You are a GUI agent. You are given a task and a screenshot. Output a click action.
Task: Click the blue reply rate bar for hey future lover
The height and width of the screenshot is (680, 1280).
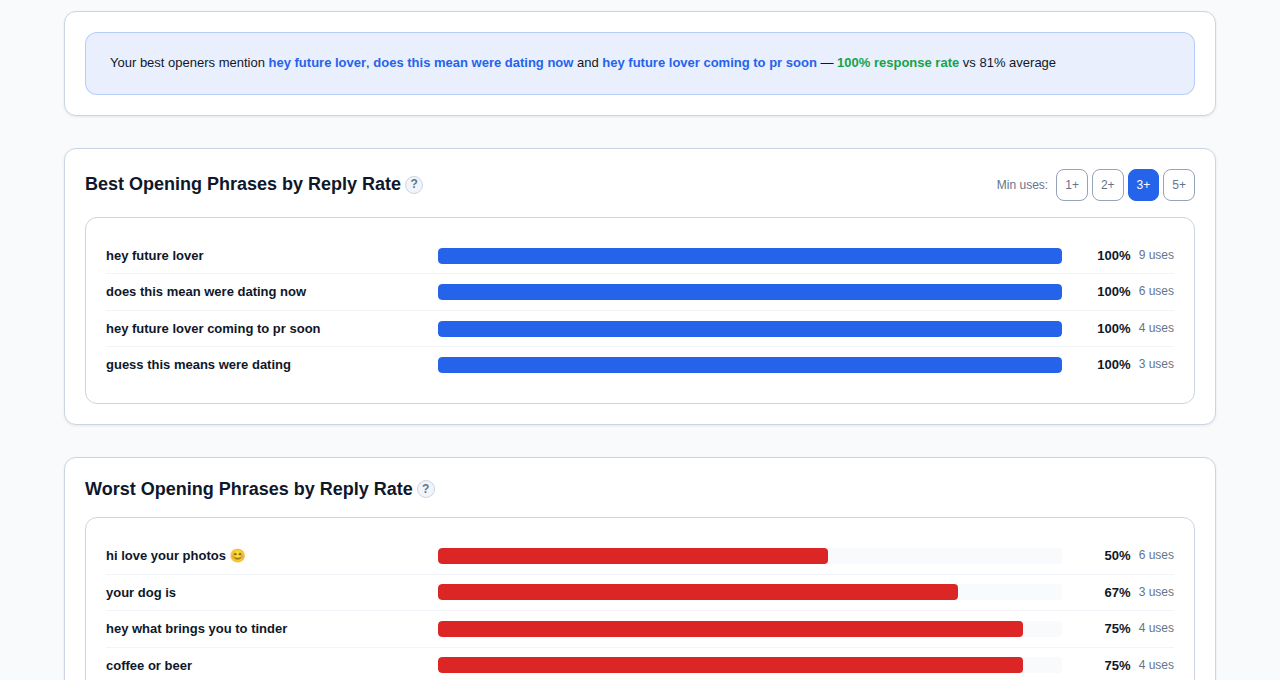pyautogui.click(x=750, y=255)
